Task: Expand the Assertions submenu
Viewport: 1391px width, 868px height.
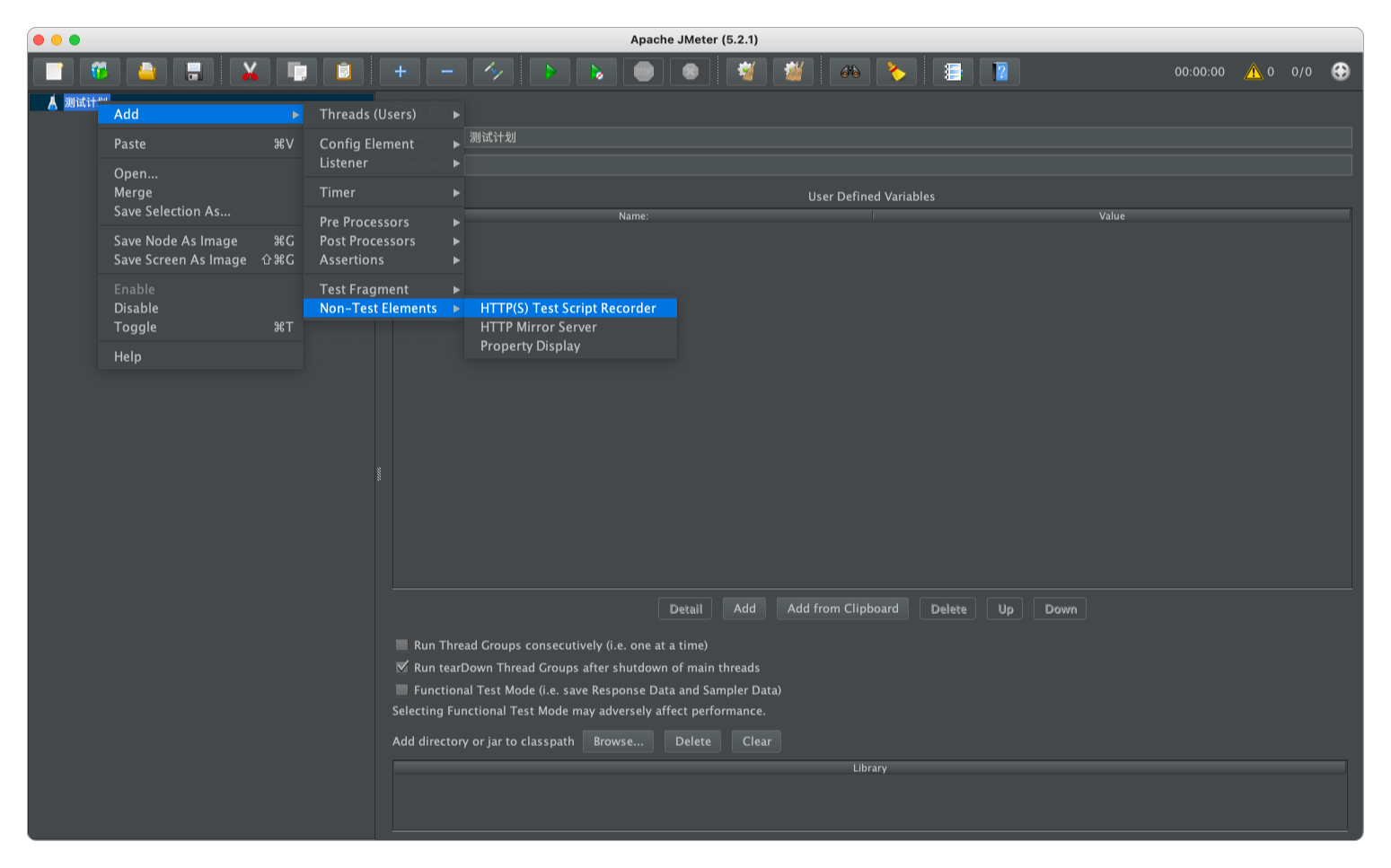Action: tap(384, 259)
